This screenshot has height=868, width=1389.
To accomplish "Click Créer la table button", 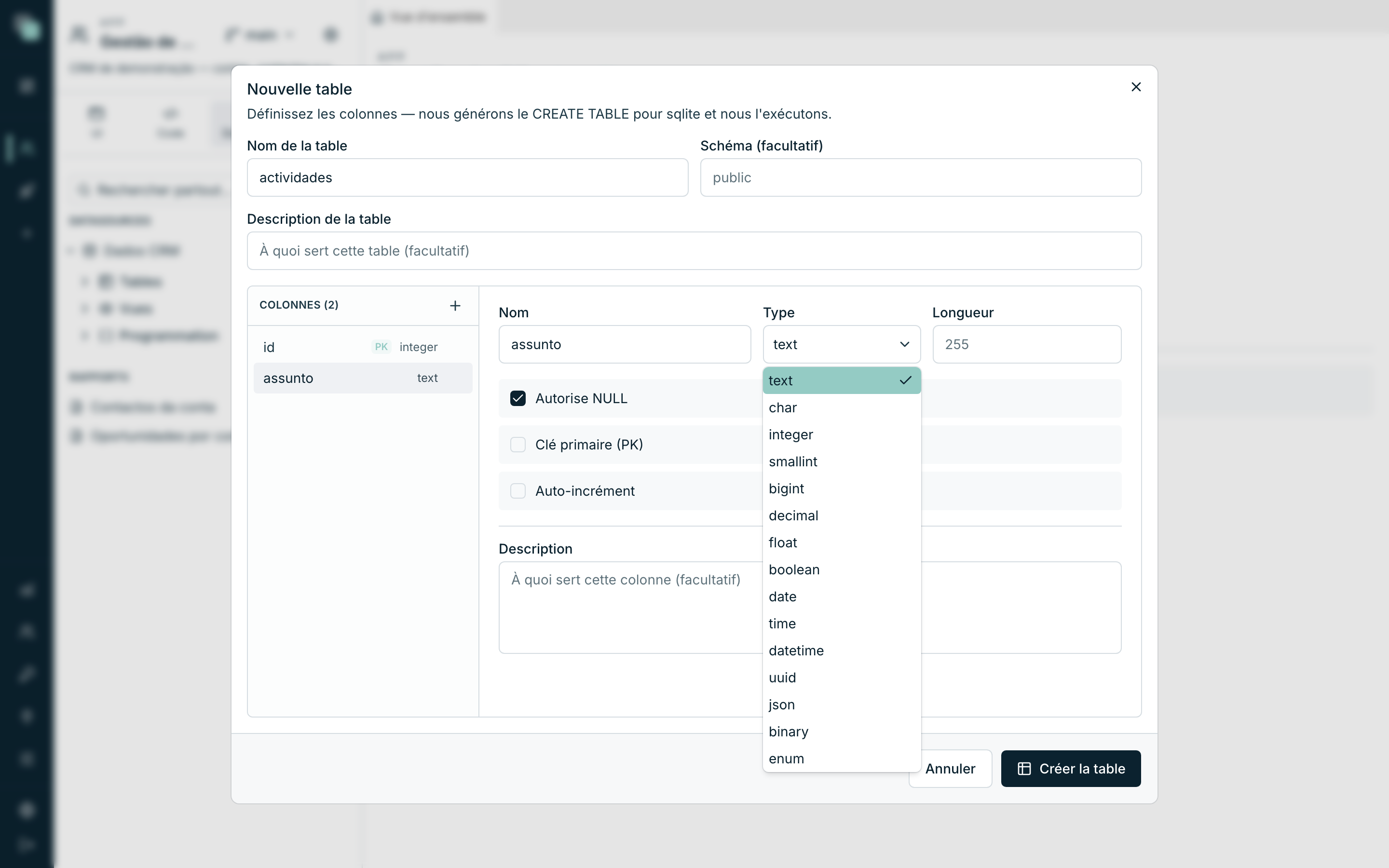I will [x=1071, y=769].
